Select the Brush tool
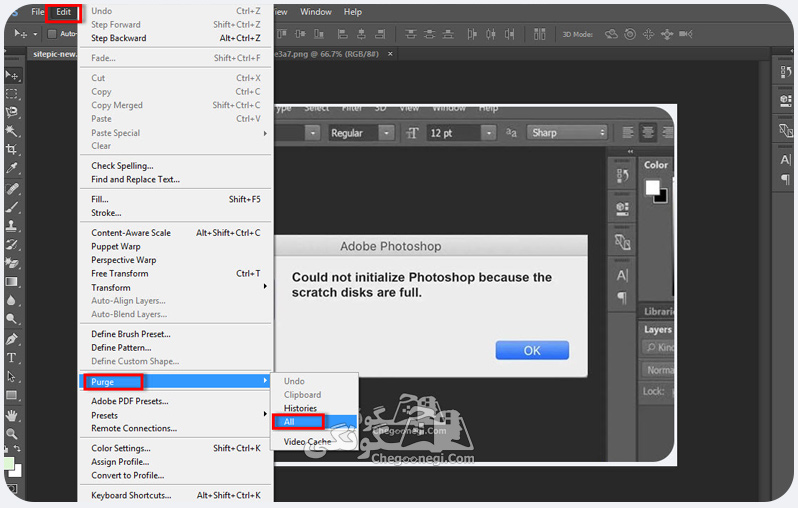 [12, 207]
